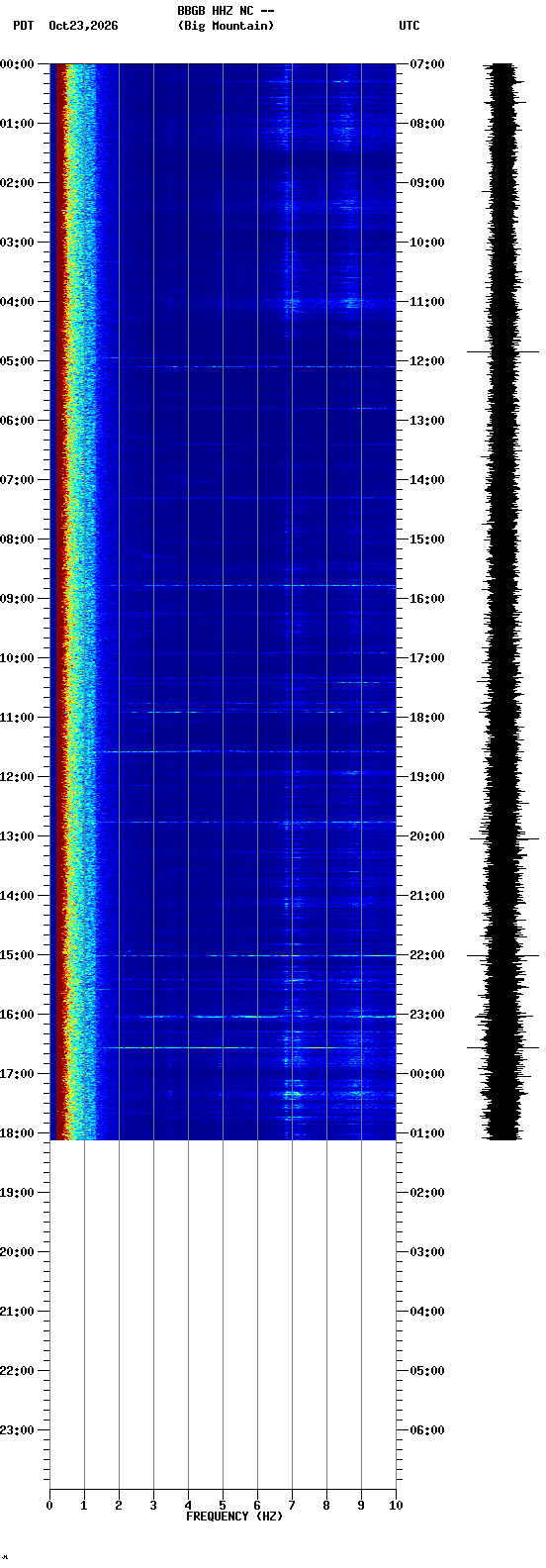This screenshot has height=1568, width=546.
Task: Click the frequency axis label 1
Action: [x=84, y=1506]
